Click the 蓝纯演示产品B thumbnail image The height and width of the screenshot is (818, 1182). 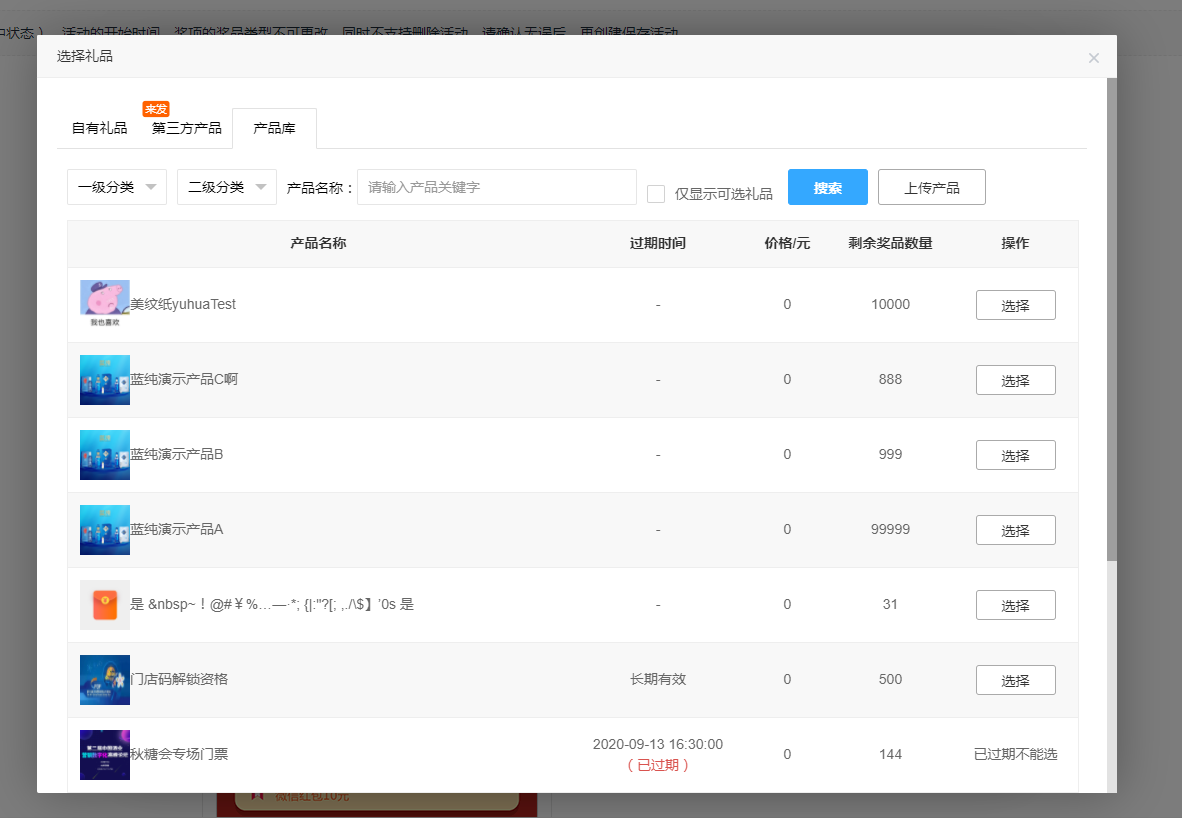coord(105,455)
